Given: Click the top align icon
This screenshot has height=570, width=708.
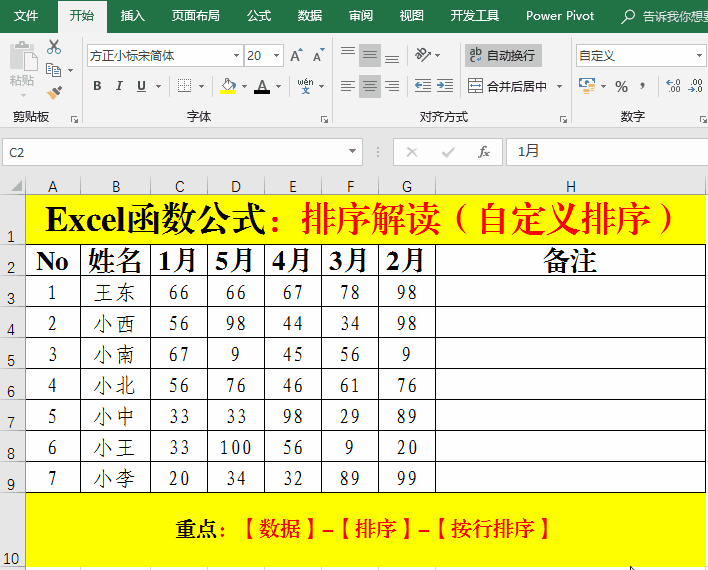Looking at the screenshot, I should [x=346, y=56].
